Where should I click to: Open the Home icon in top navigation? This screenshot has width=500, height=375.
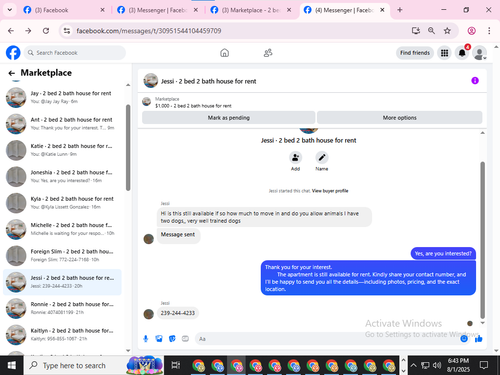224,53
